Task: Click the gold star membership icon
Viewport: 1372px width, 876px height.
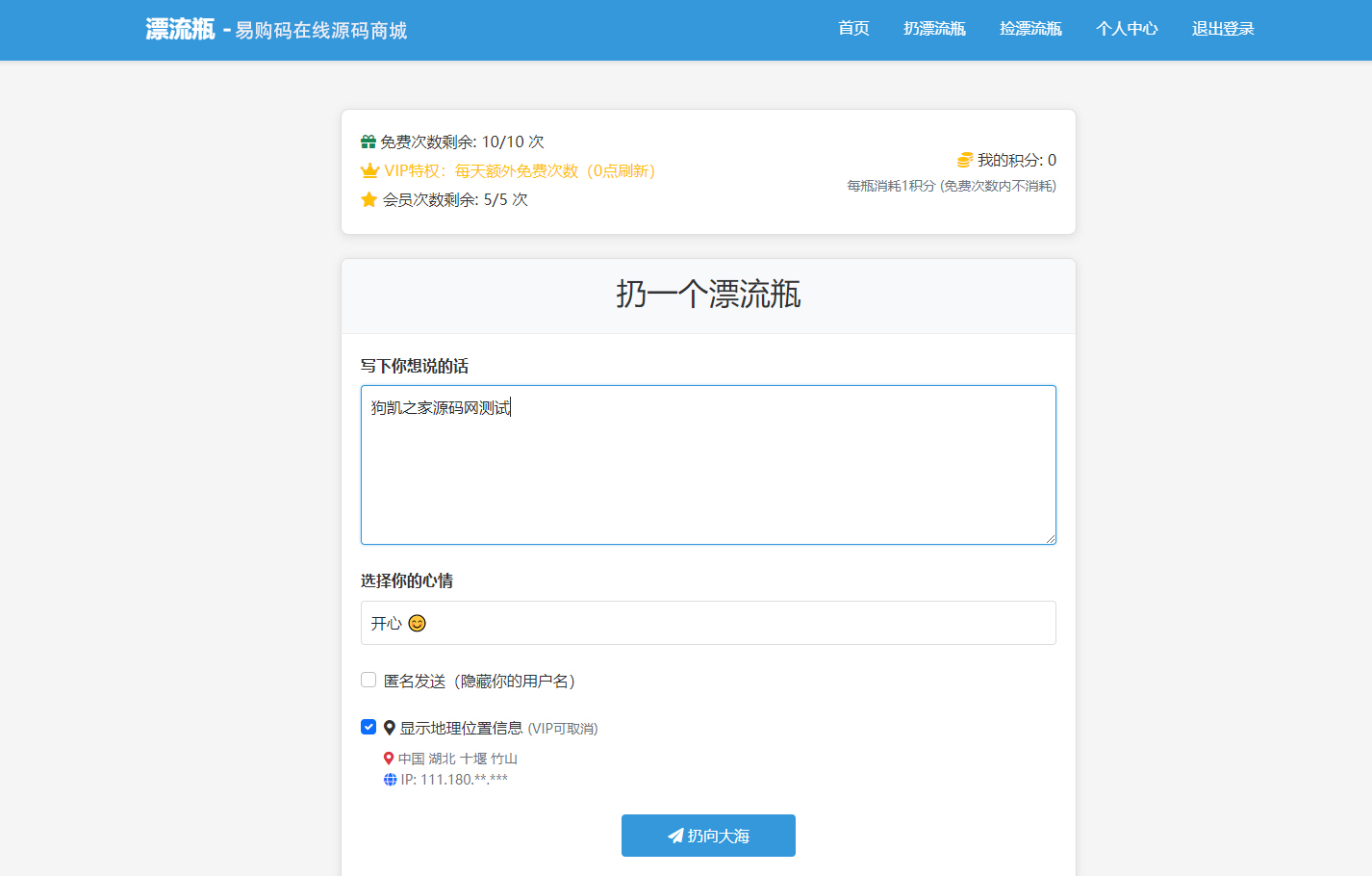Action: (x=368, y=200)
